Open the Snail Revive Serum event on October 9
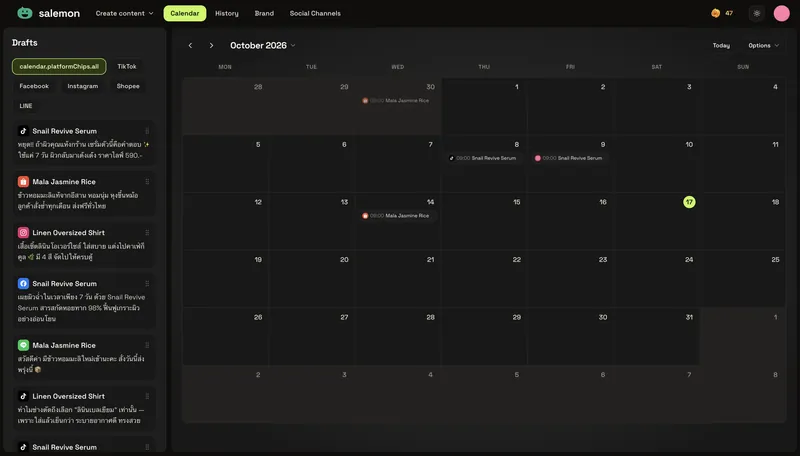Screen dimensions: 800x456 tap(569, 158)
